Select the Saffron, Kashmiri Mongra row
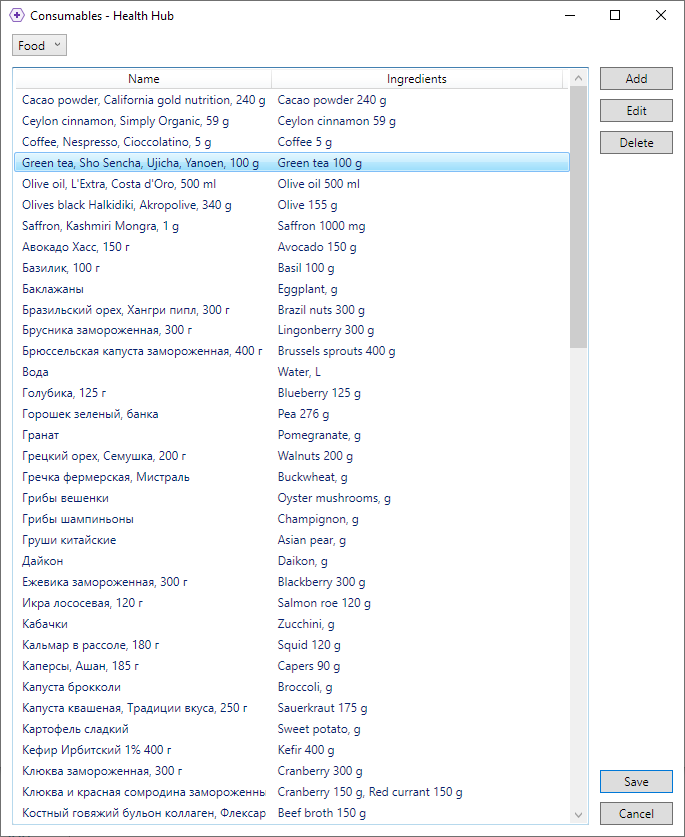 100,226
